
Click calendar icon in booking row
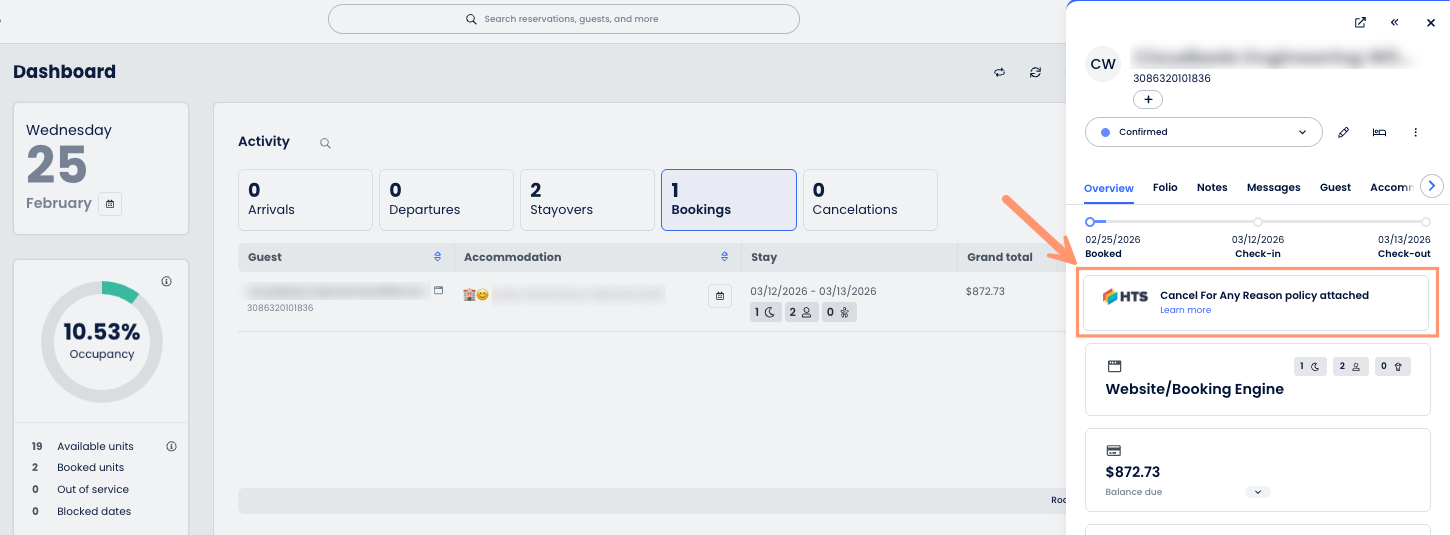click(719, 297)
